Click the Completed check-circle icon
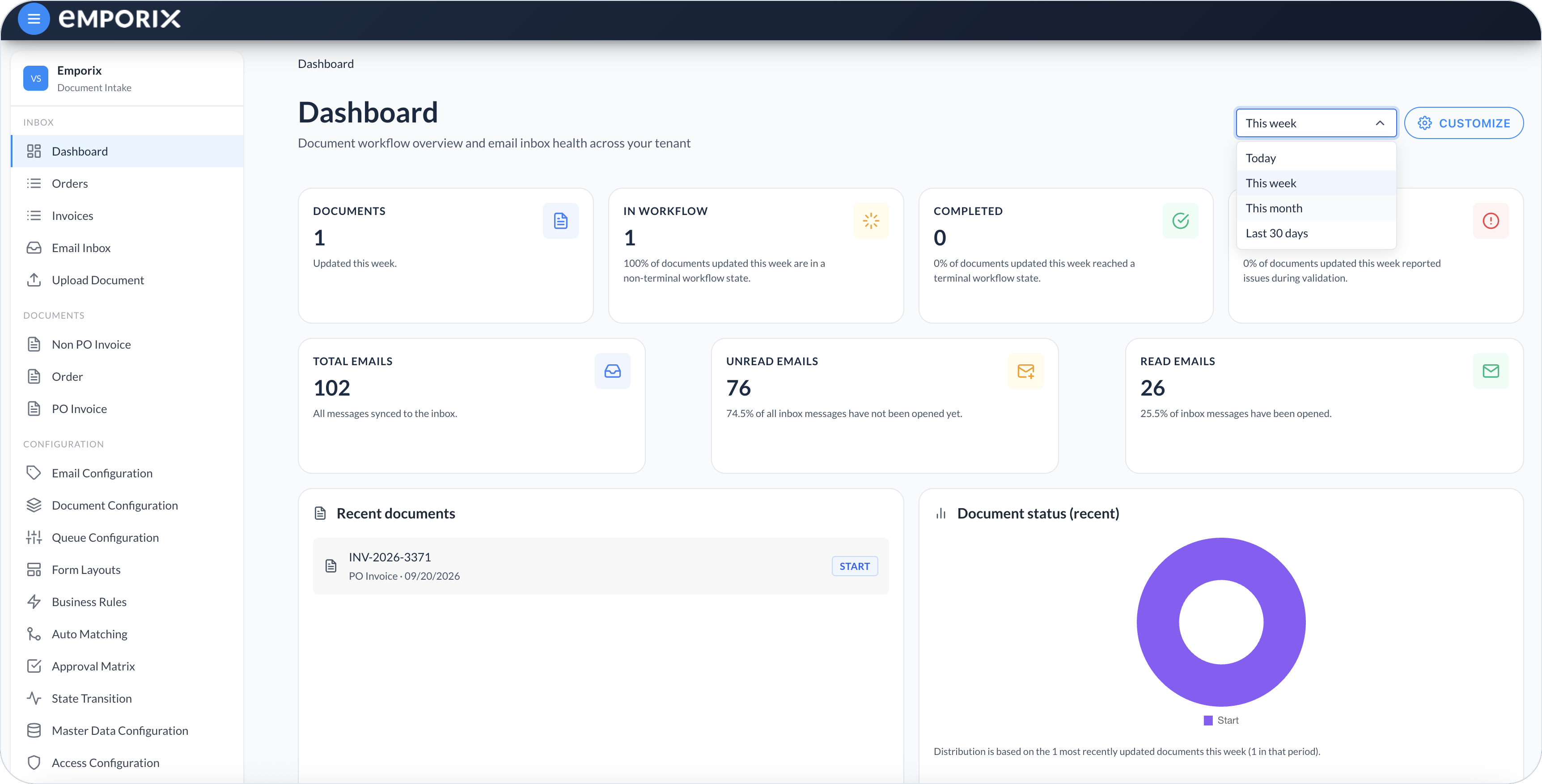The image size is (1542, 784). [1181, 221]
